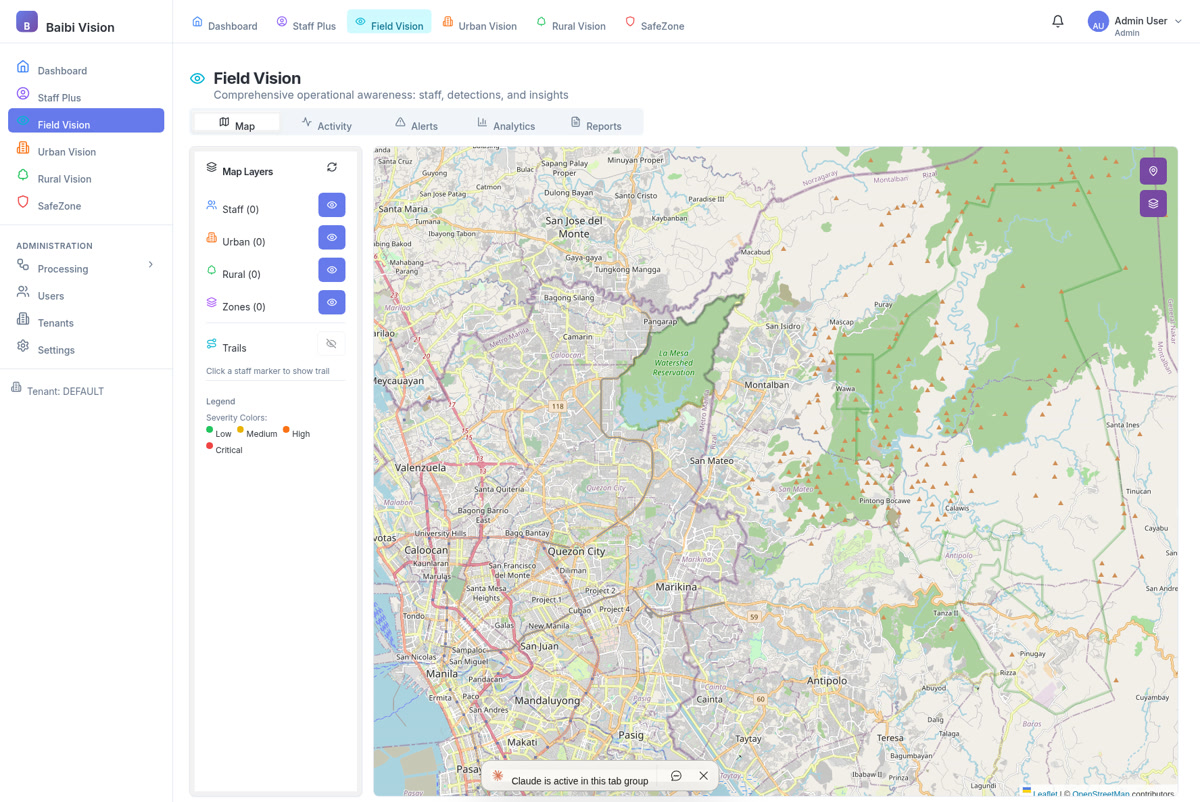Click the Antipolo label on map
Screen dimensions: 1200x802
click(826, 680)
